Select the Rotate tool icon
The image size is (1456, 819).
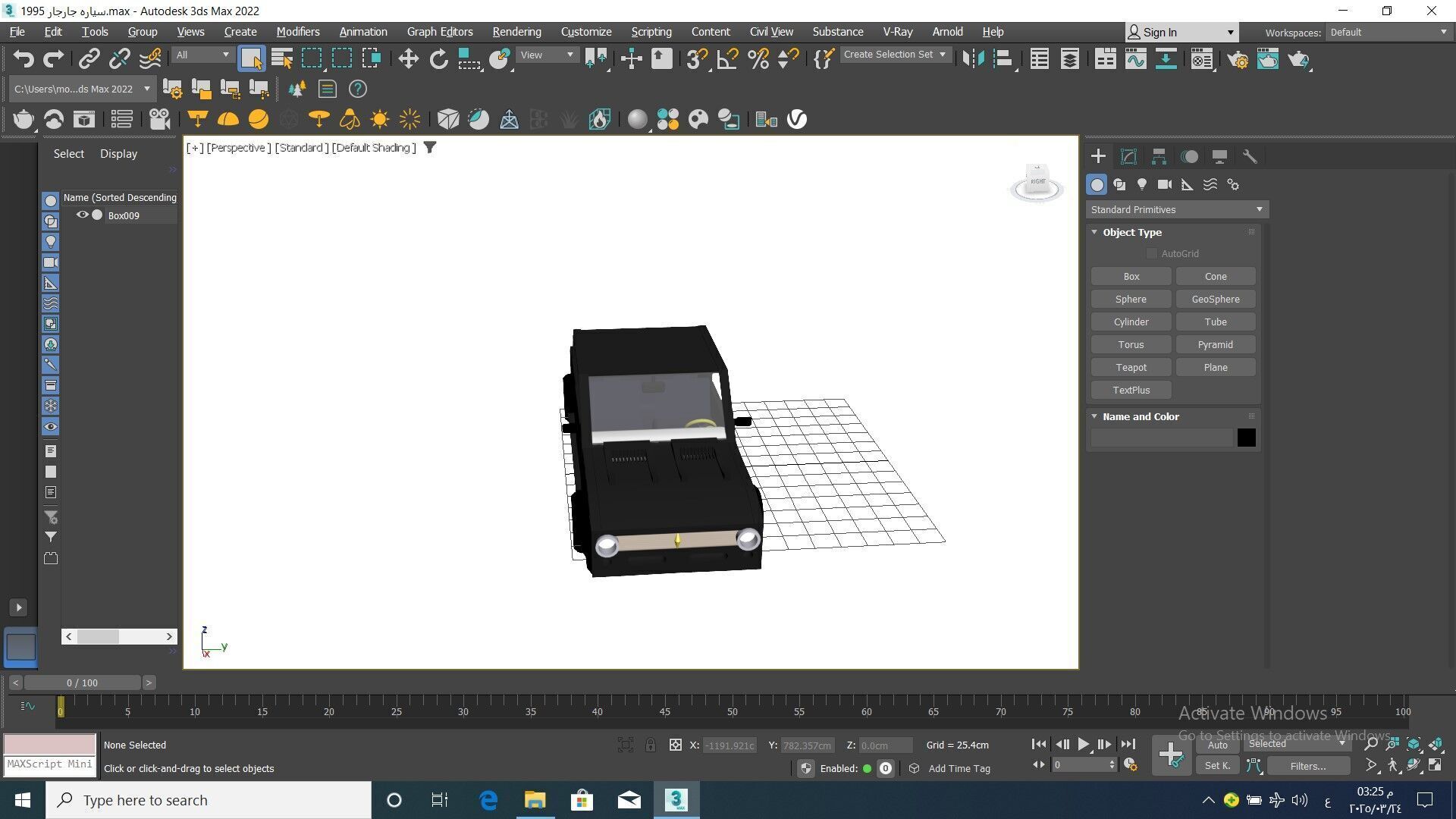click(x=438, y=58)
